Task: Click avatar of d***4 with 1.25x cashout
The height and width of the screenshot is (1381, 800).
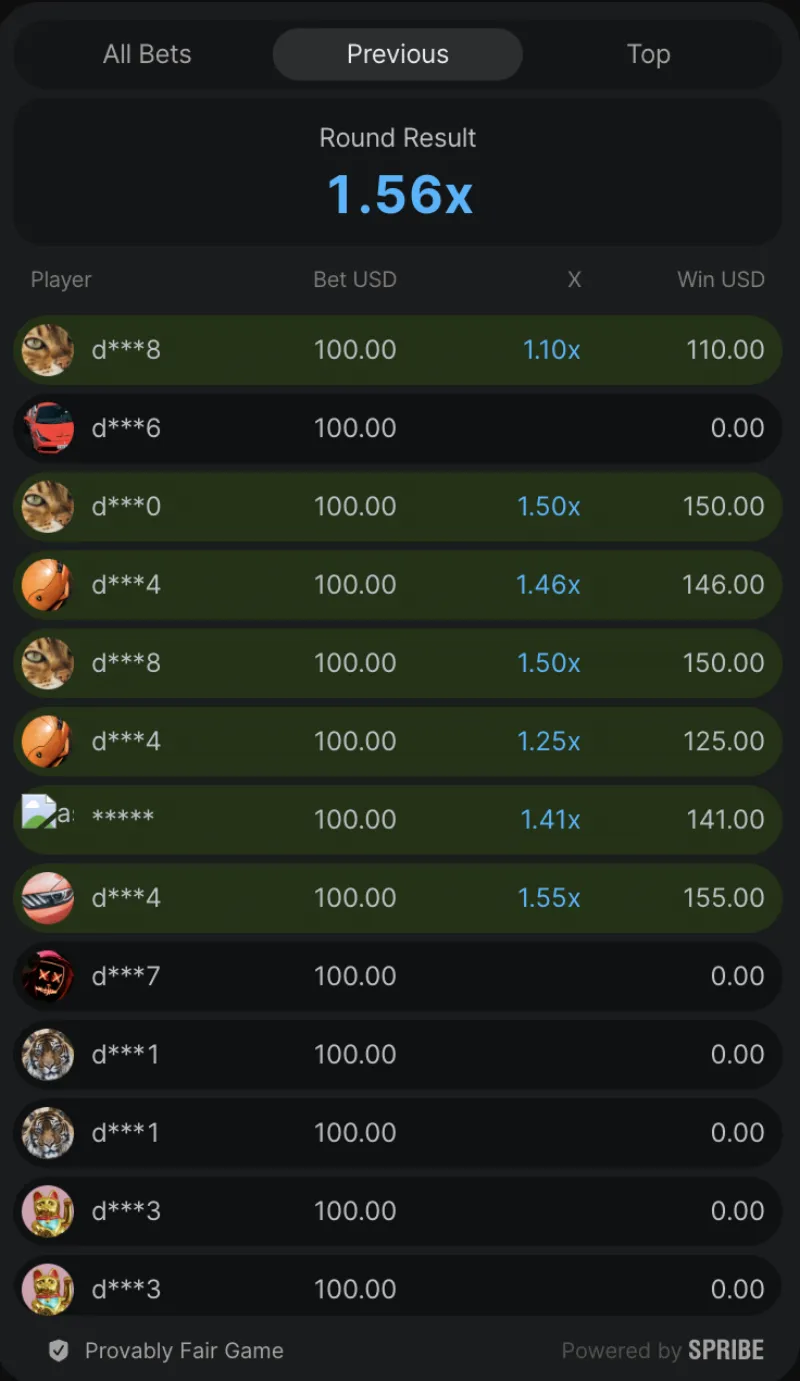Action: click(48, 741)
